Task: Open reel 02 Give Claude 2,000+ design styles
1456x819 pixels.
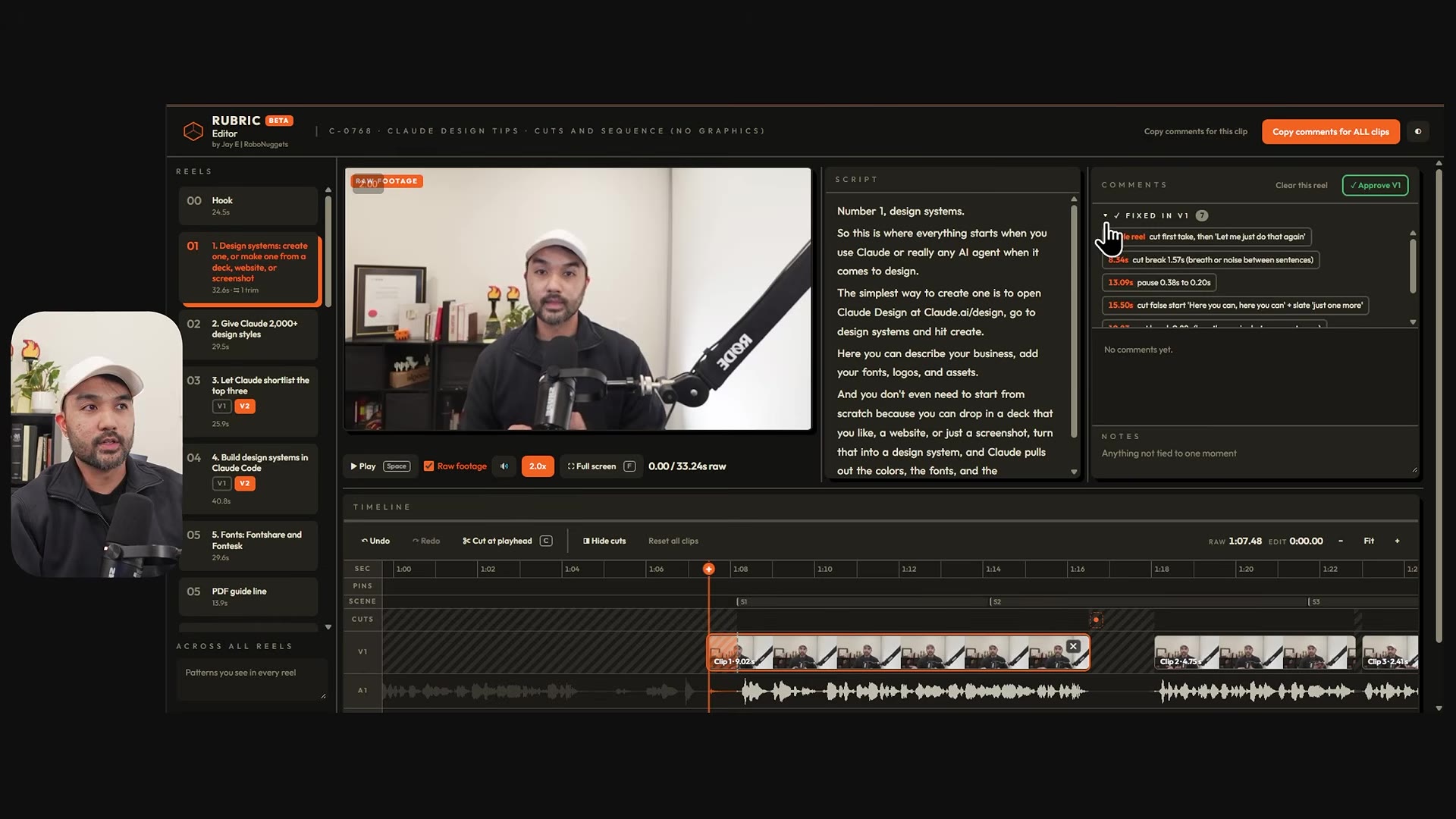Action: 248,334
